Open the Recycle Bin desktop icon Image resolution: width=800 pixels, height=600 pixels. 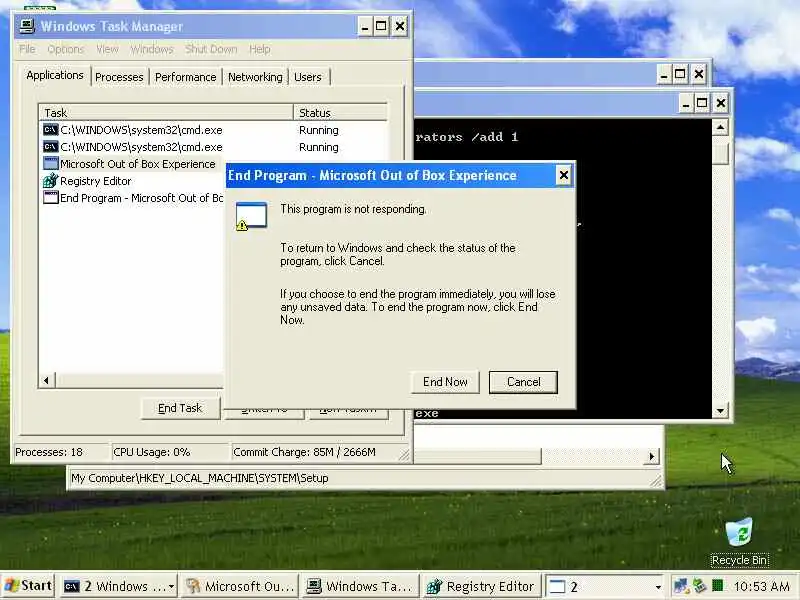[739, 541]
